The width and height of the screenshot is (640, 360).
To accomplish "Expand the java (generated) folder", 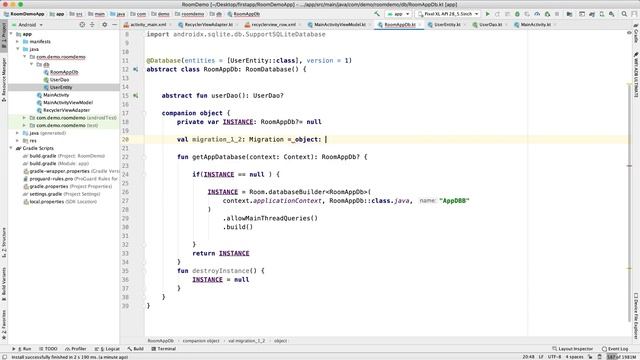I will [18, 133].
